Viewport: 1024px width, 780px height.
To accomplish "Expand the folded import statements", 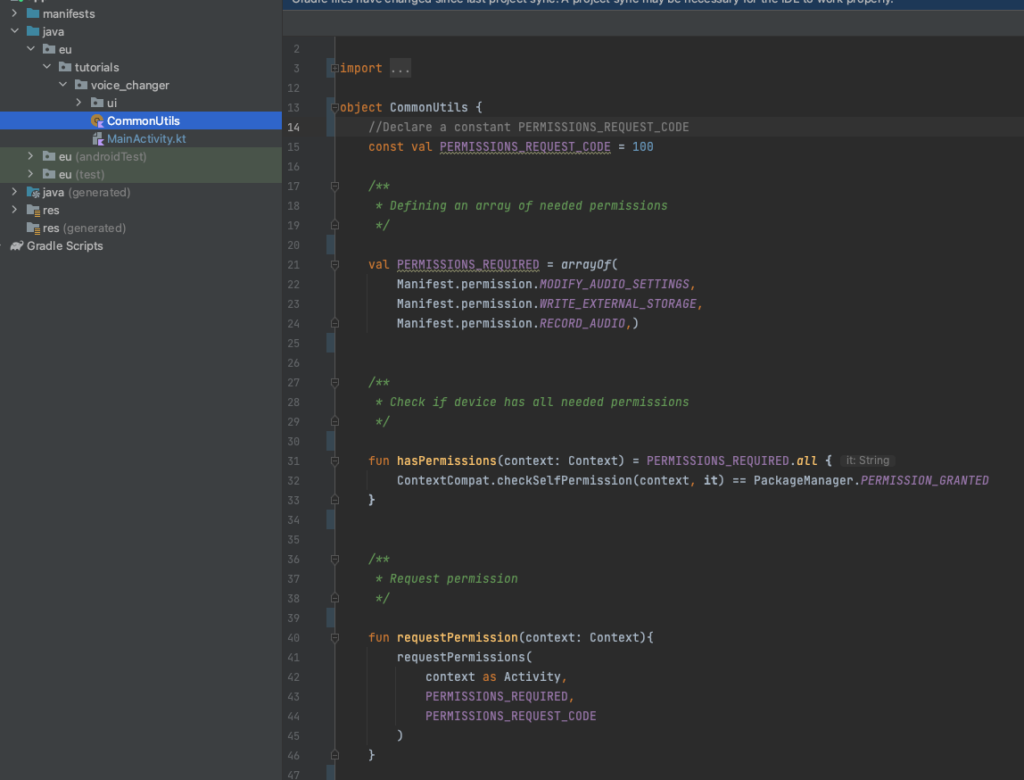I will [x=334, y=69].
